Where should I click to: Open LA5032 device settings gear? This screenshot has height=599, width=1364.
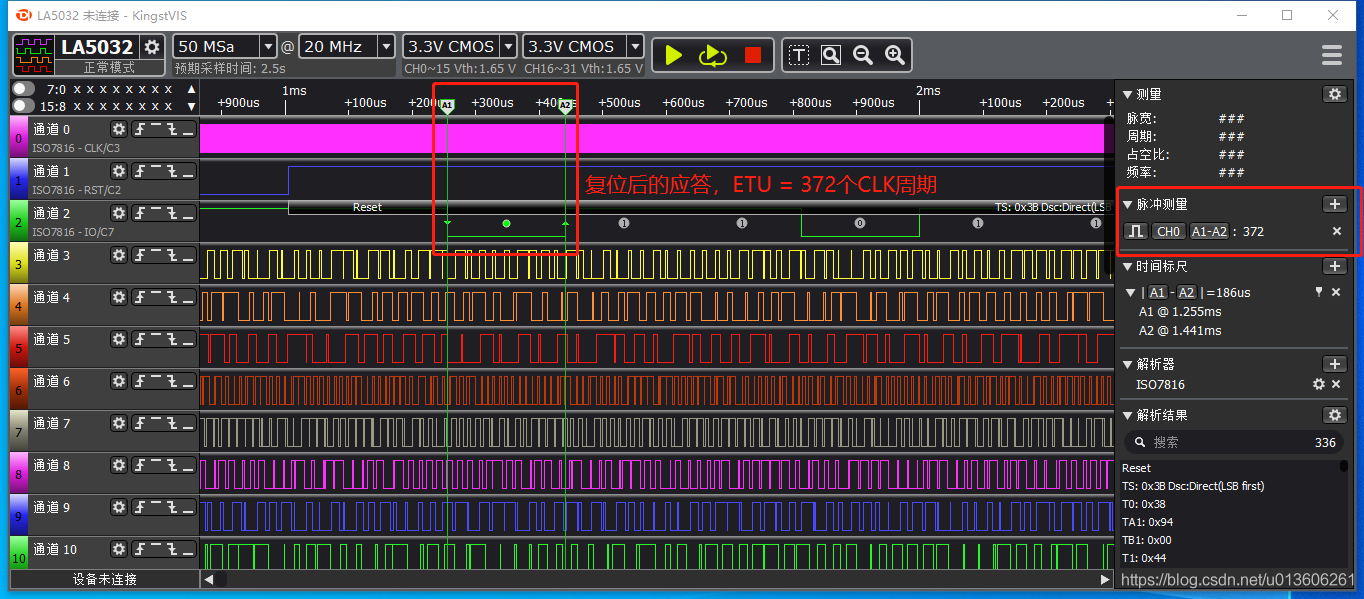pyautogui.click(x=152, y=47)
